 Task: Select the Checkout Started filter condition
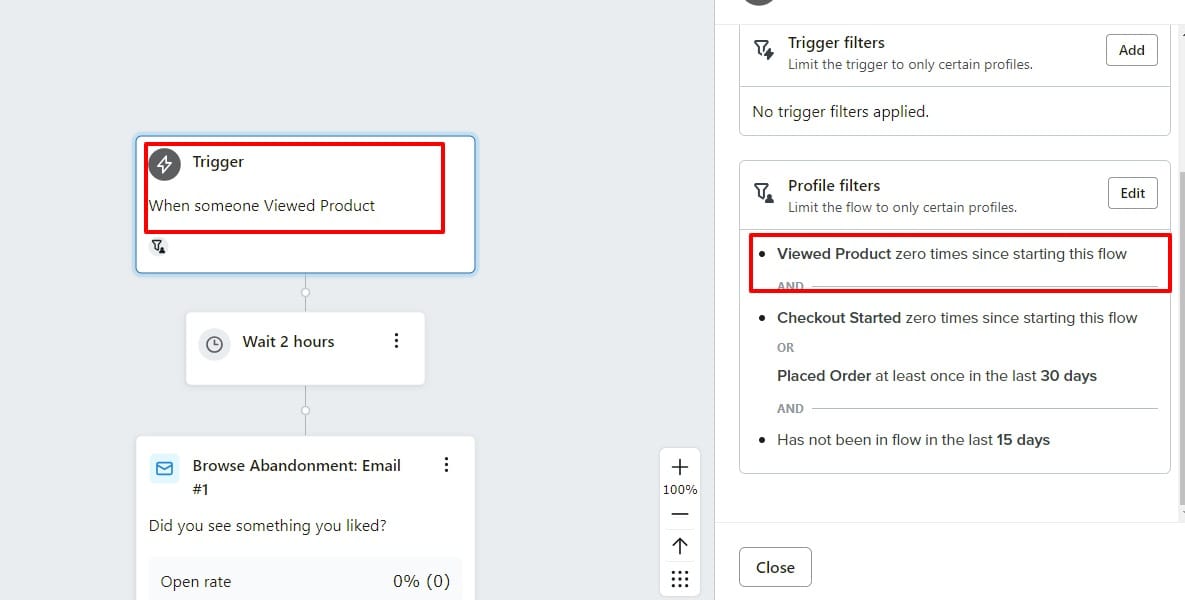[x=956, y=318]
